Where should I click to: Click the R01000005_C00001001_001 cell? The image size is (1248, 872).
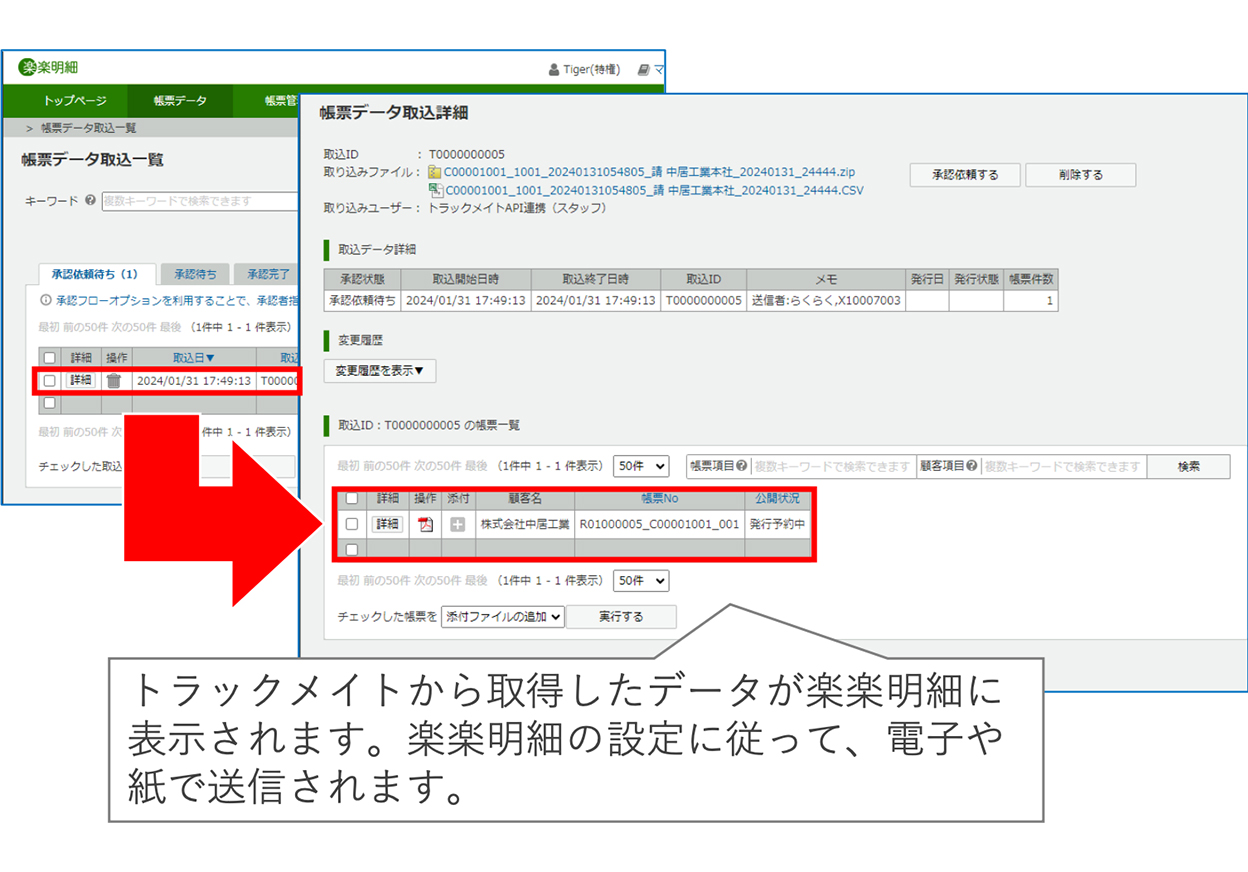(660, 524)
